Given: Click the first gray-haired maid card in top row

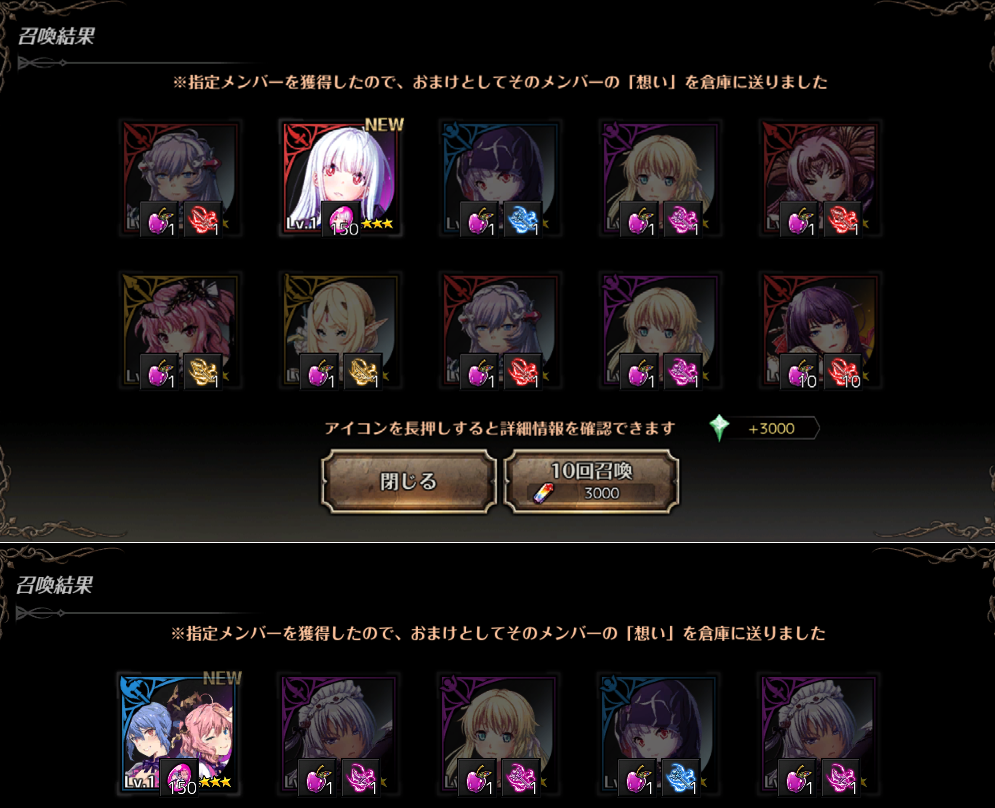Looking at the screenshot, I should 180,178.
